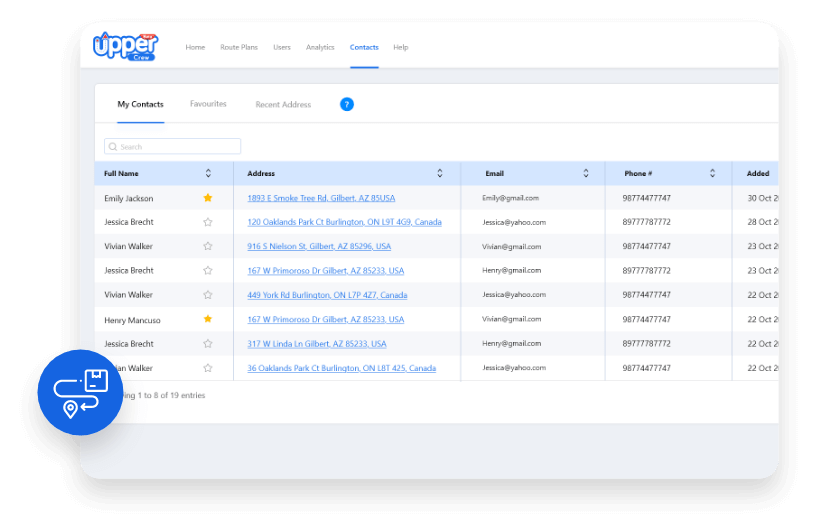Click Vivian@gmail.com in 916 S Nielson row

[x=512, y=247]
